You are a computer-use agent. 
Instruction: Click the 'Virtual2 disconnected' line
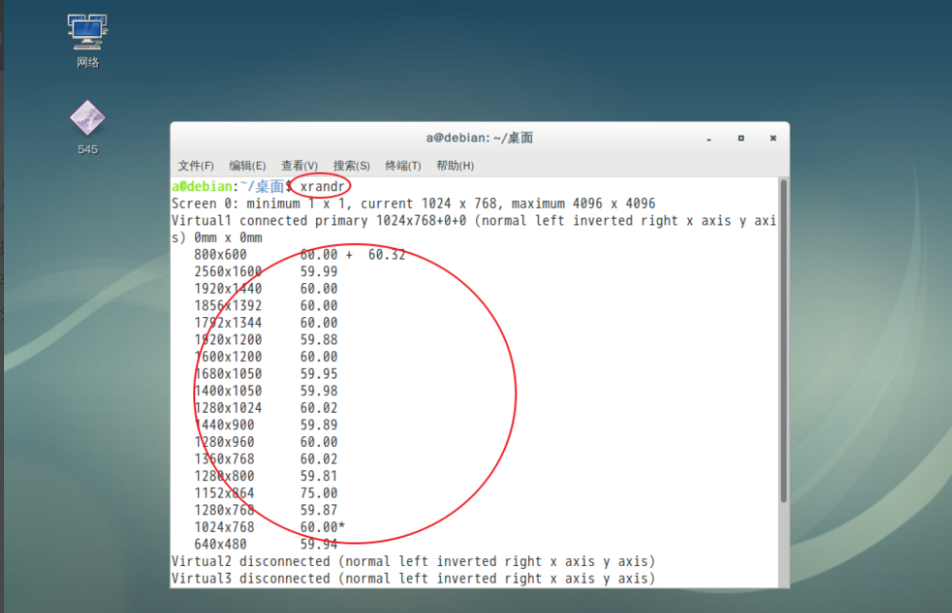[413, 561]
